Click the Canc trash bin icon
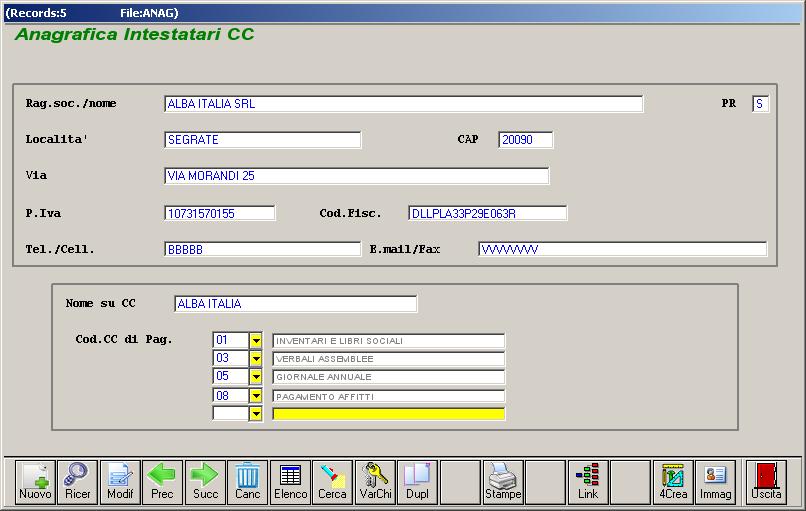The width and height of the screenshot is (806, 511). point(248,482)
